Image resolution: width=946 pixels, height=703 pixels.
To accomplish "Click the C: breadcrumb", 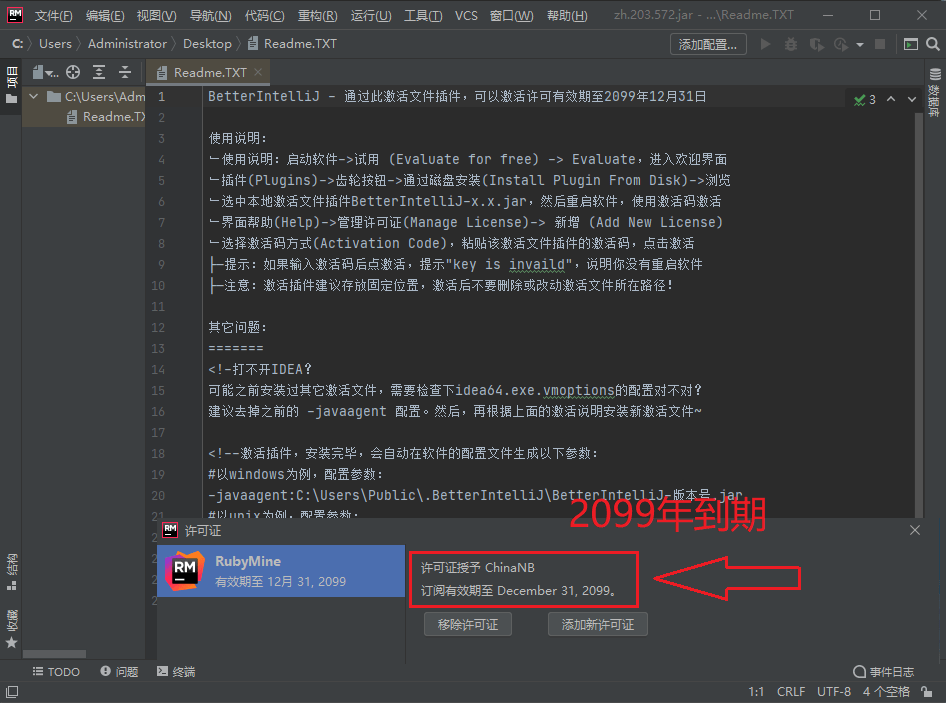I will coord(17,43).
